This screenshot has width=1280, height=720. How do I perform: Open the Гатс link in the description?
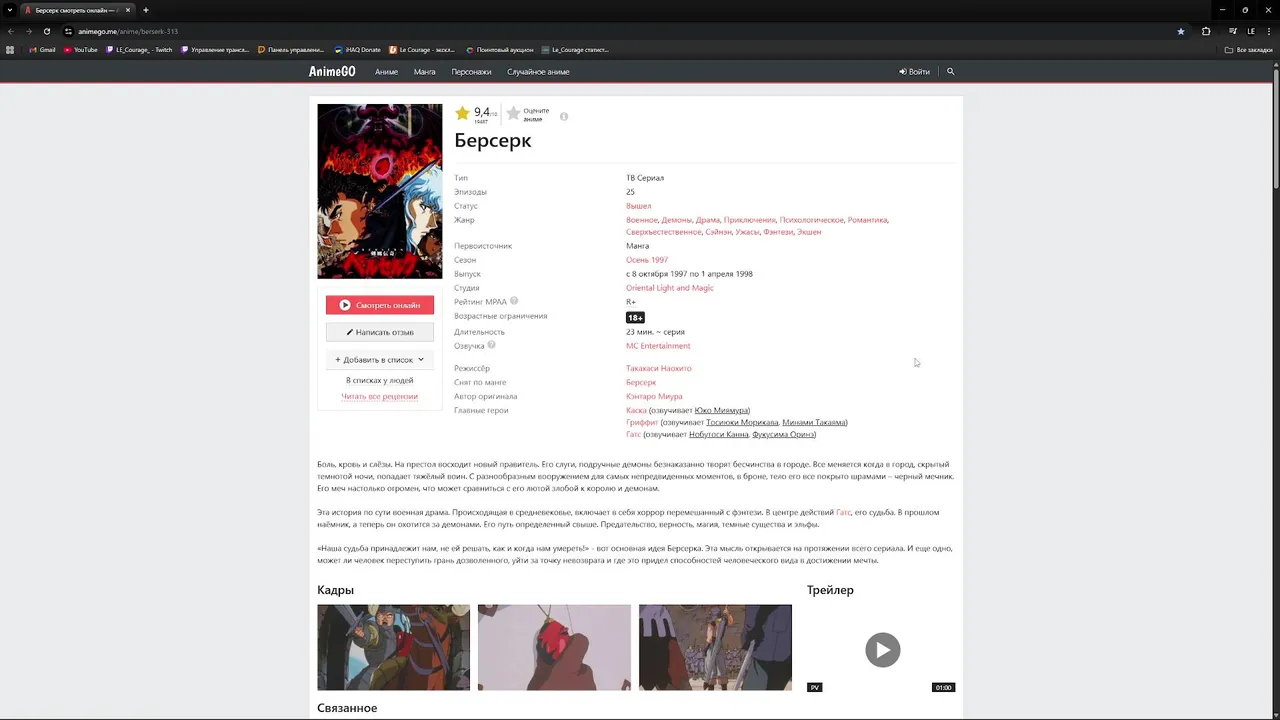pyautogui.click(x=843, y=512)
